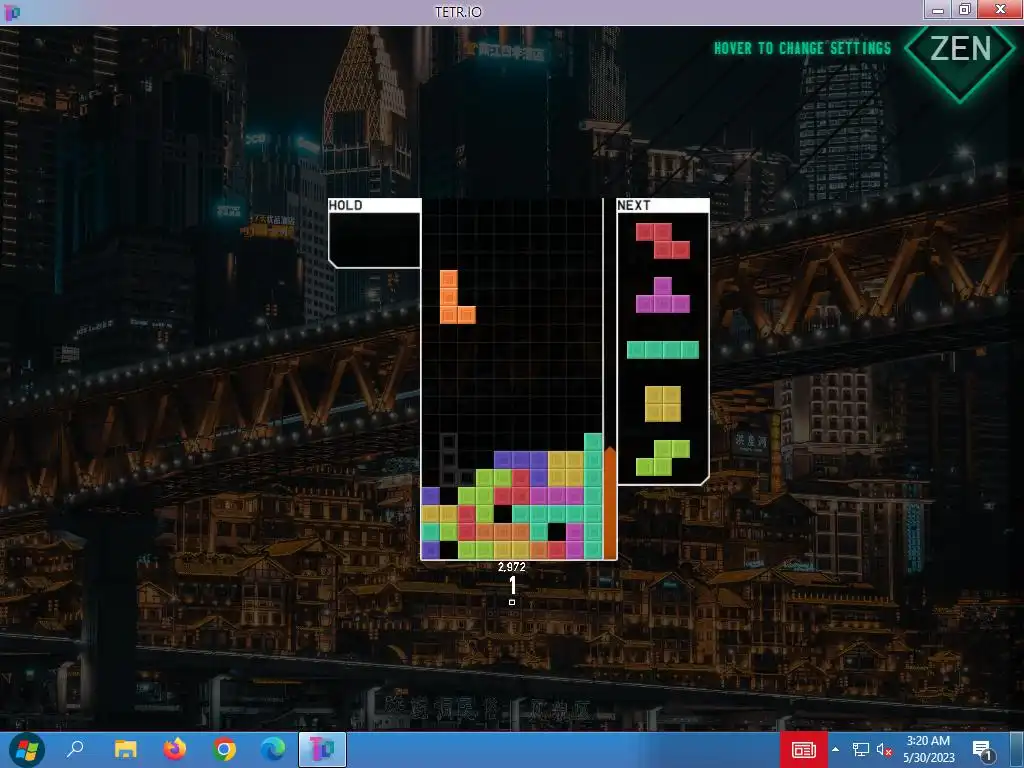Open the clock showing 3:20 AM
1024x768 pixels.
pyautogui.click(x=929, y=749)
